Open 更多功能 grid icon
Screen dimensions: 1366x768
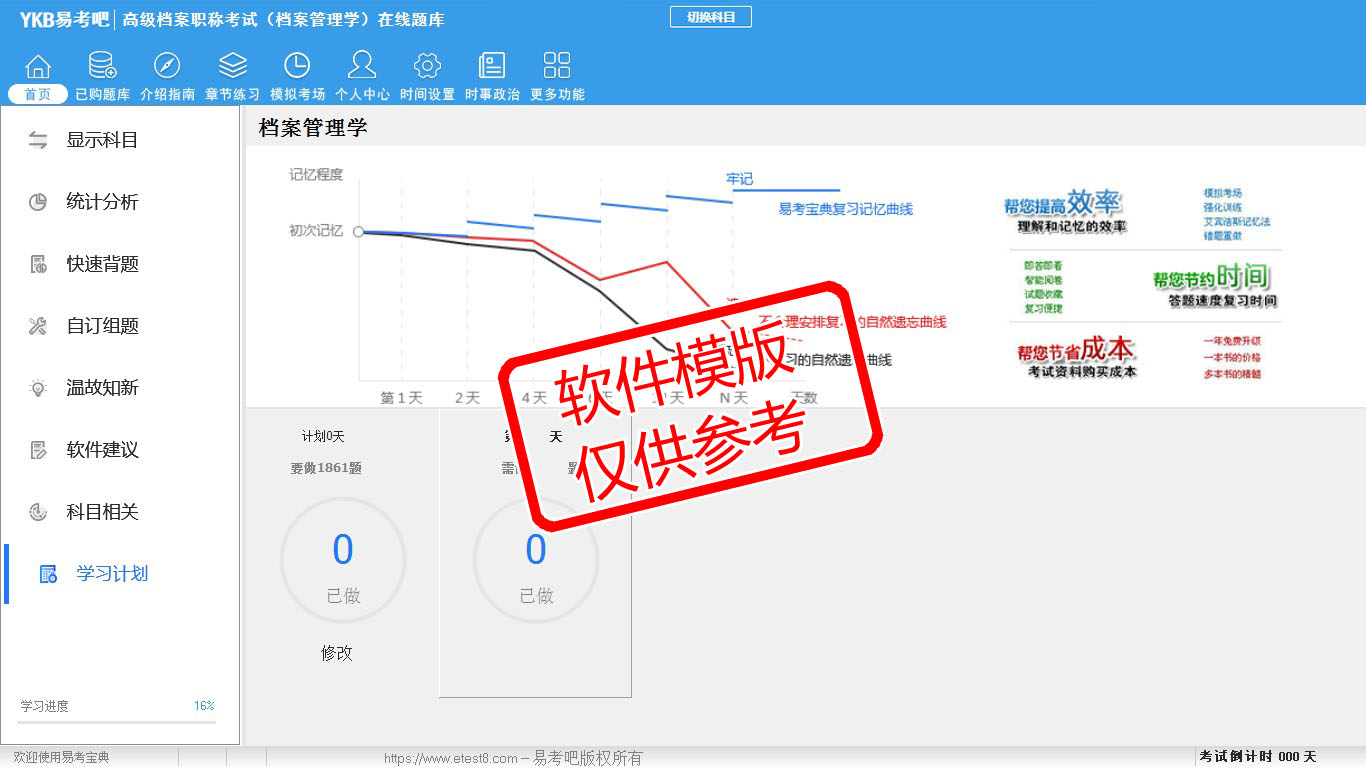(x=557, y=66)
